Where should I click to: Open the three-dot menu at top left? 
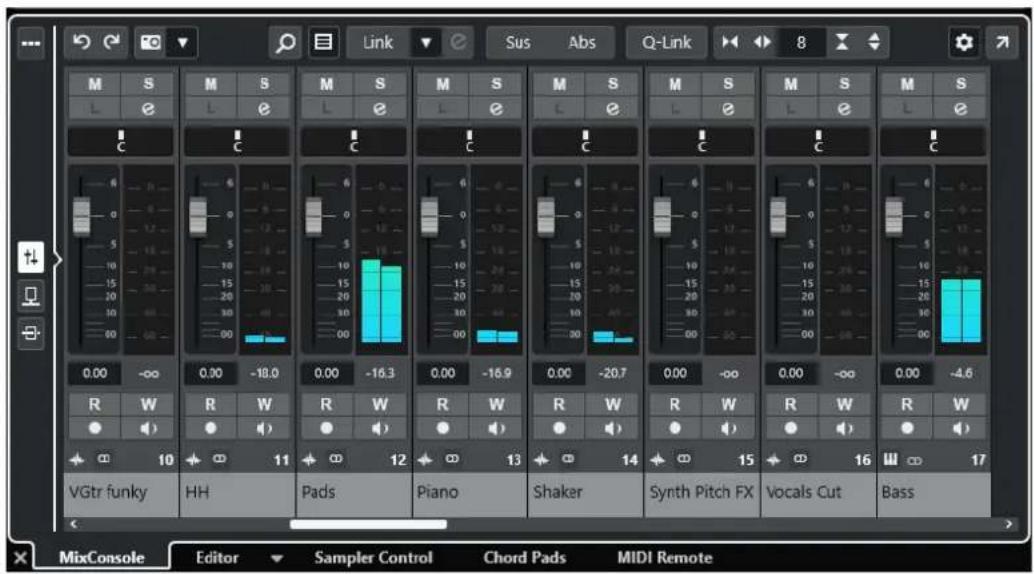point(31,44)
